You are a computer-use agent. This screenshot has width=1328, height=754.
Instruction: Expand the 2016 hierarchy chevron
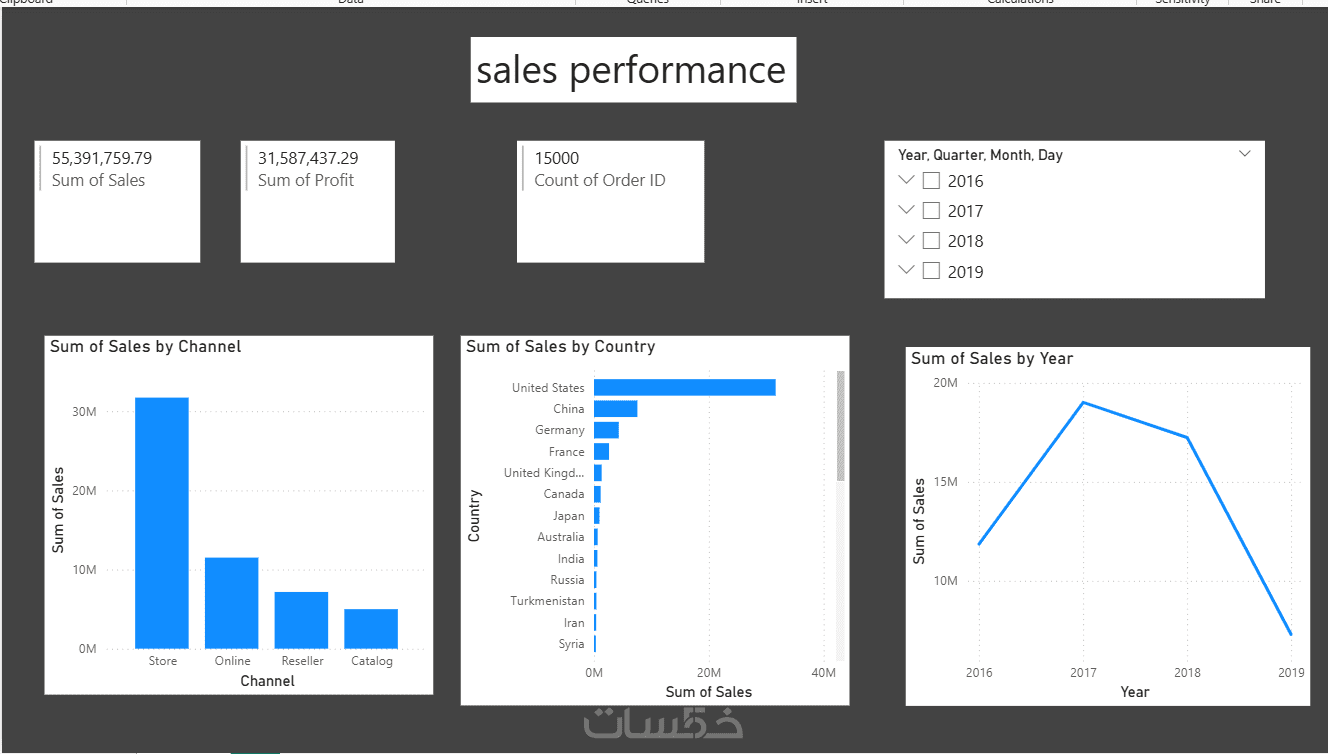tap(907, 180)
